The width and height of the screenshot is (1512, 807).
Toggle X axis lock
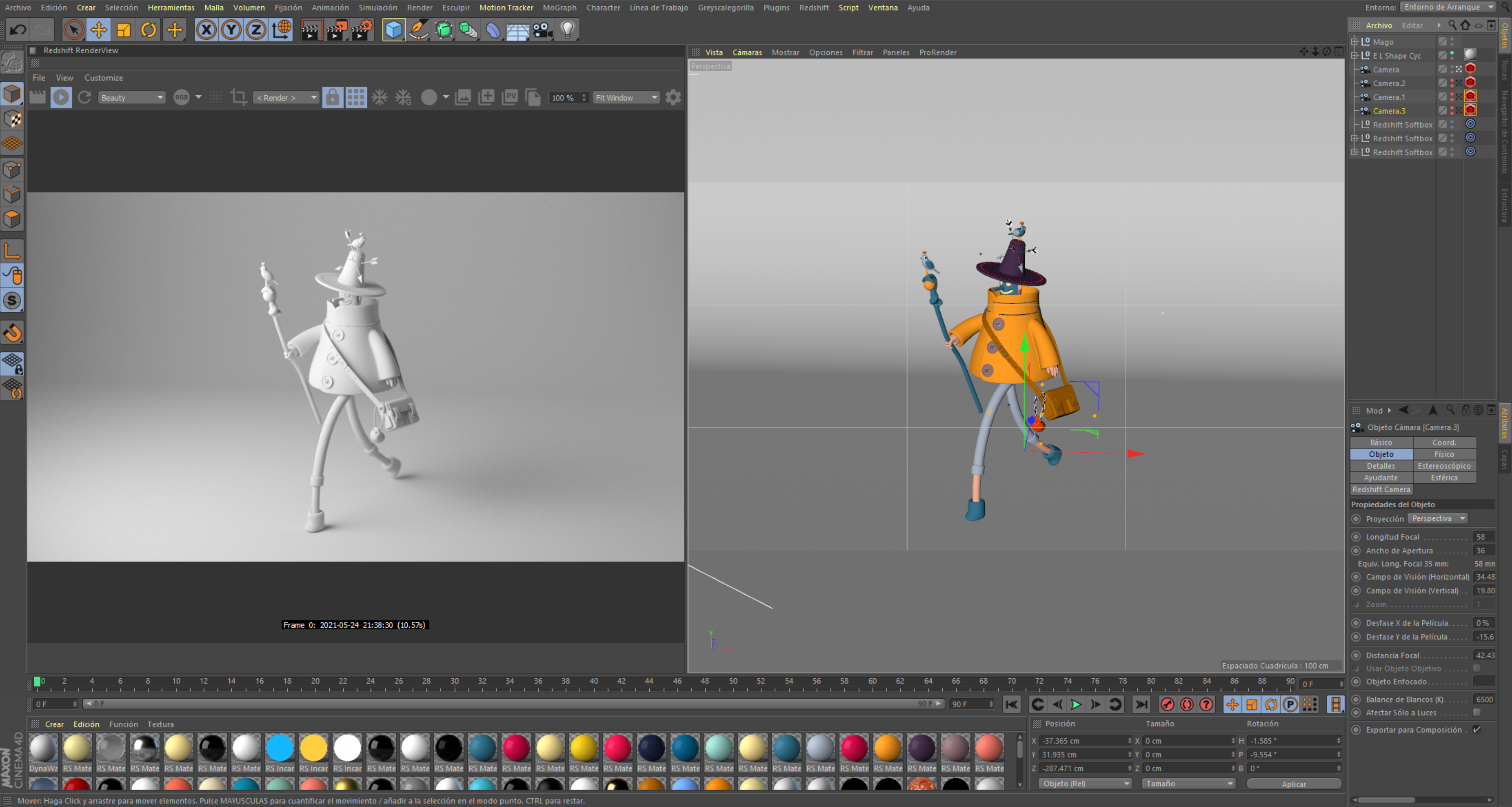[x=206, y=30]
